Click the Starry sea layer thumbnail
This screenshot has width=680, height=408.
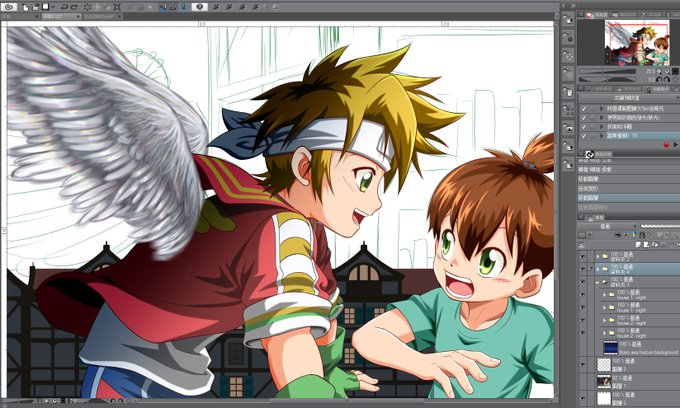point(610,348)
